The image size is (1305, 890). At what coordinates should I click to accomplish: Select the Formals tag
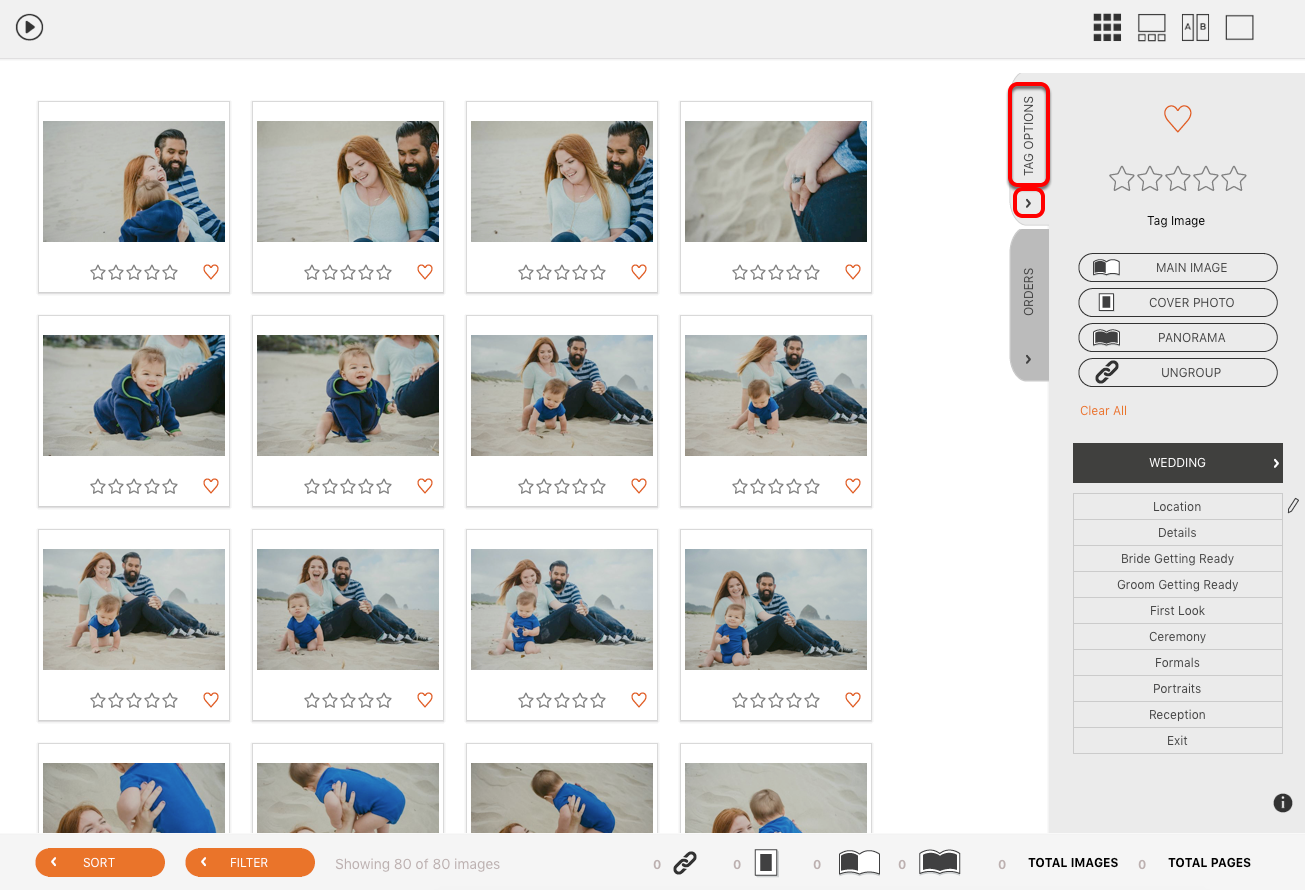click(1177, 663)
